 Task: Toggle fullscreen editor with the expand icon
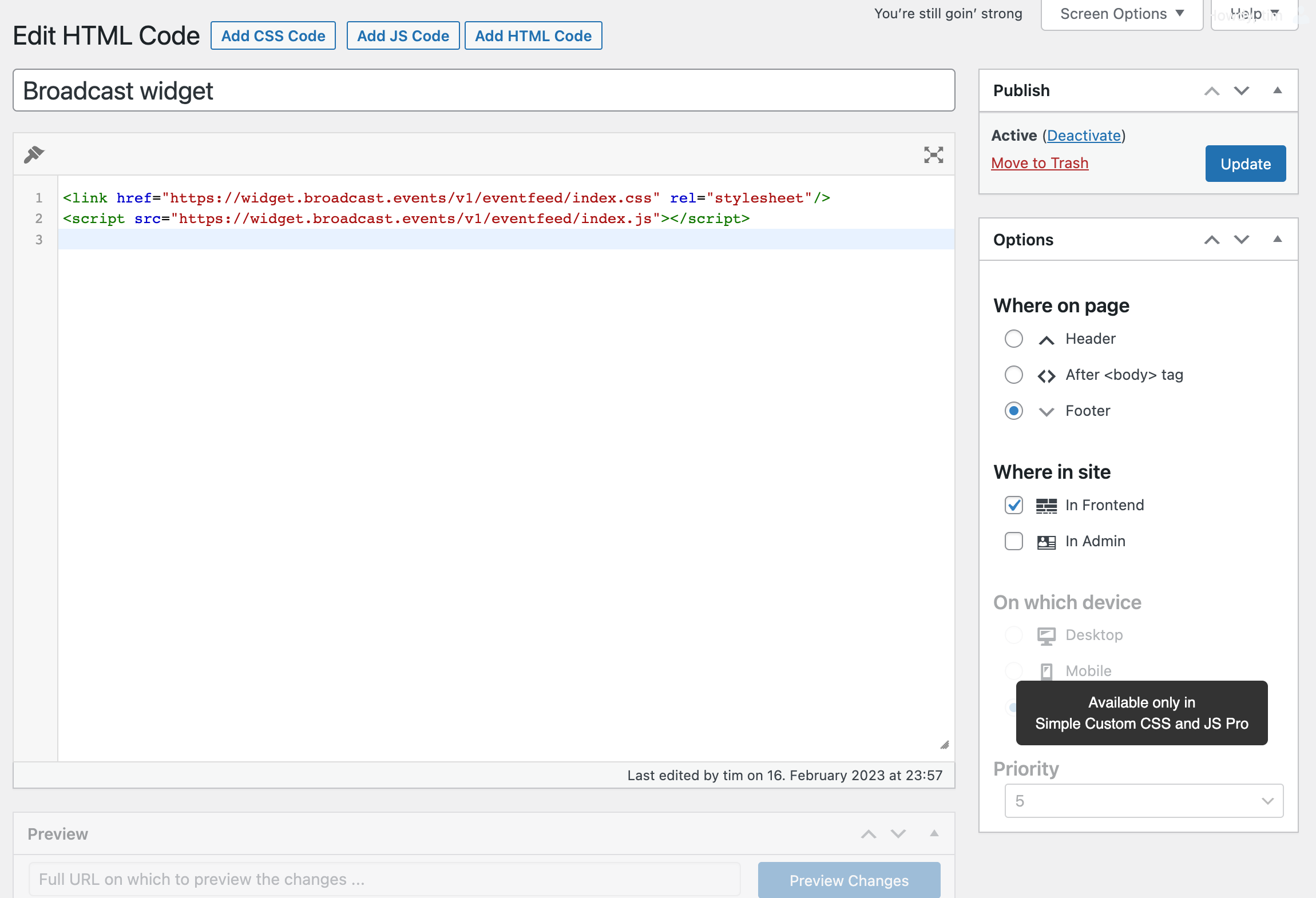coord(933,154)
